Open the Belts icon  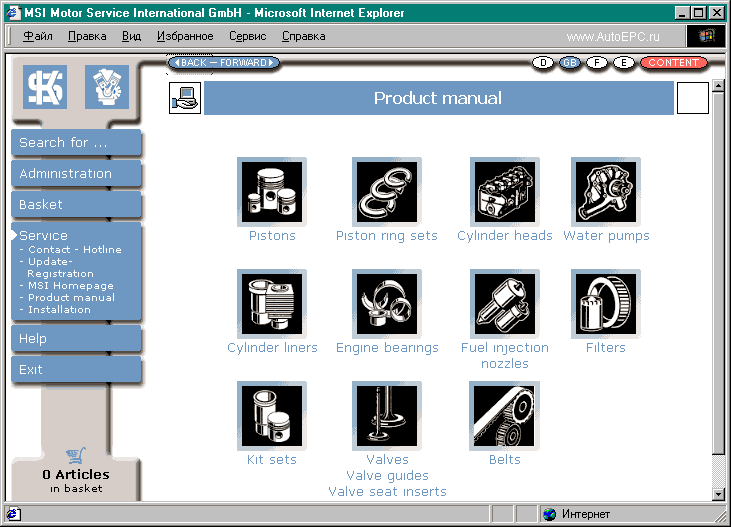(x=505, y=416)
